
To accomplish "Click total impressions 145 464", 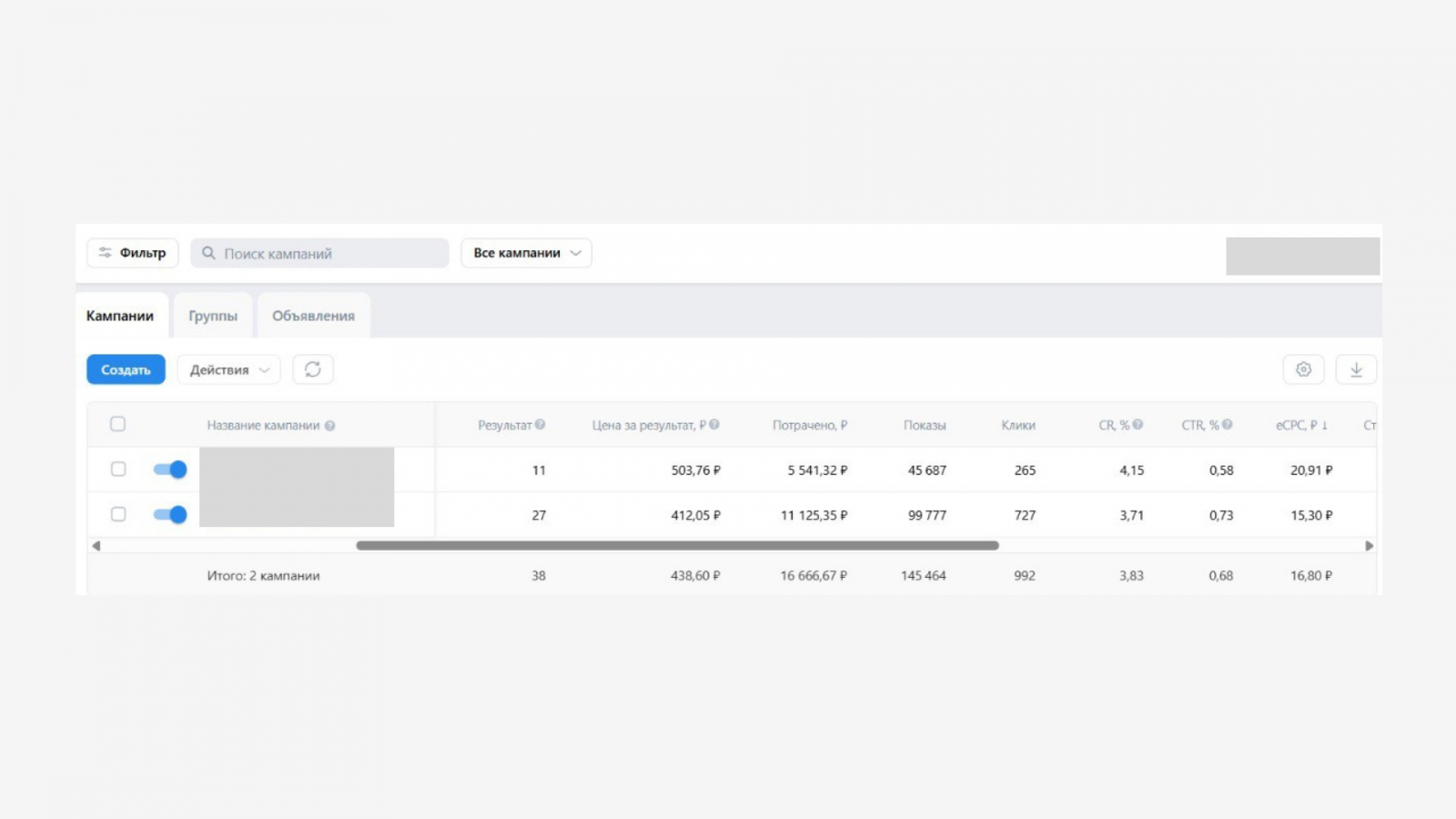I will [924, 576].
